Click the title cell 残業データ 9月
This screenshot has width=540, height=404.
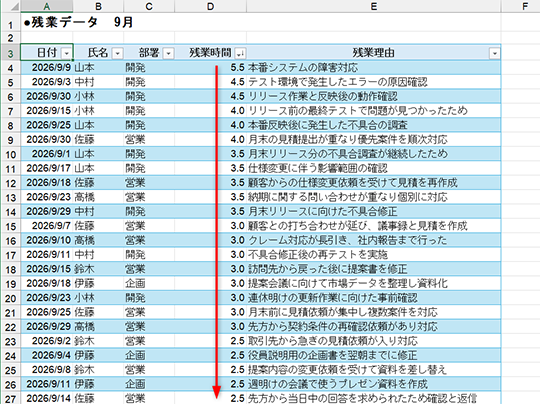click(79, 23)
